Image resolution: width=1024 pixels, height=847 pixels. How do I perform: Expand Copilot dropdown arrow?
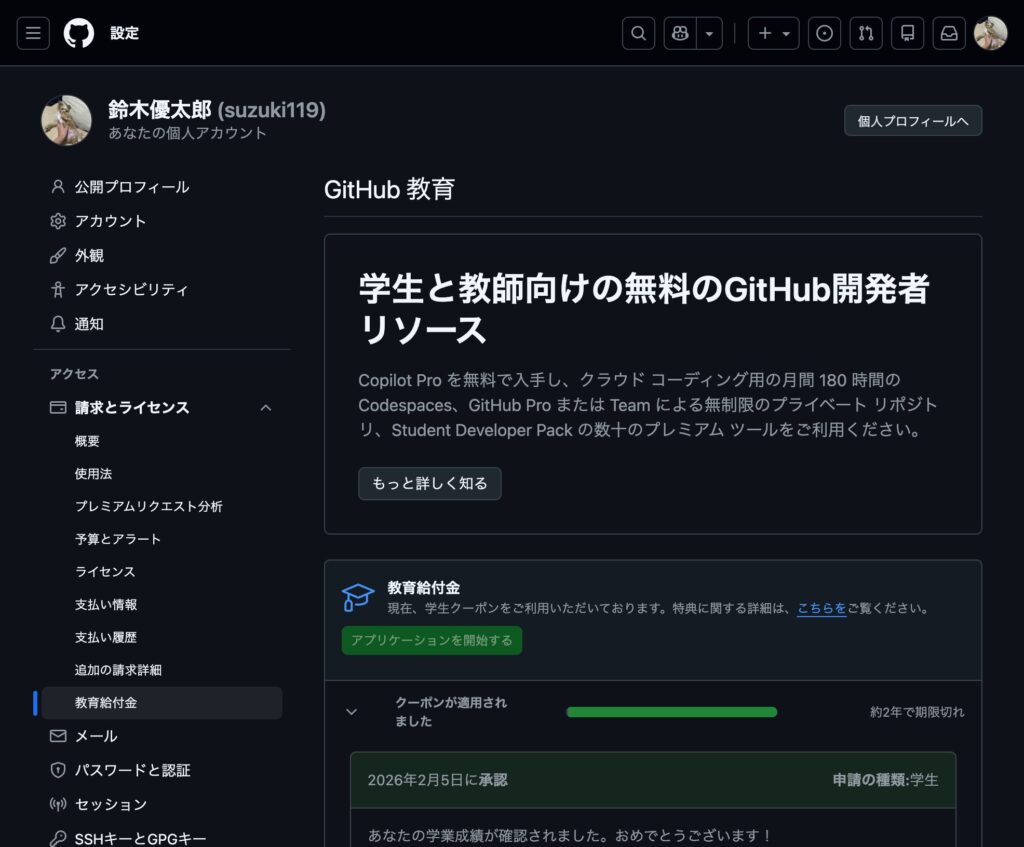(x=709, y=33)
